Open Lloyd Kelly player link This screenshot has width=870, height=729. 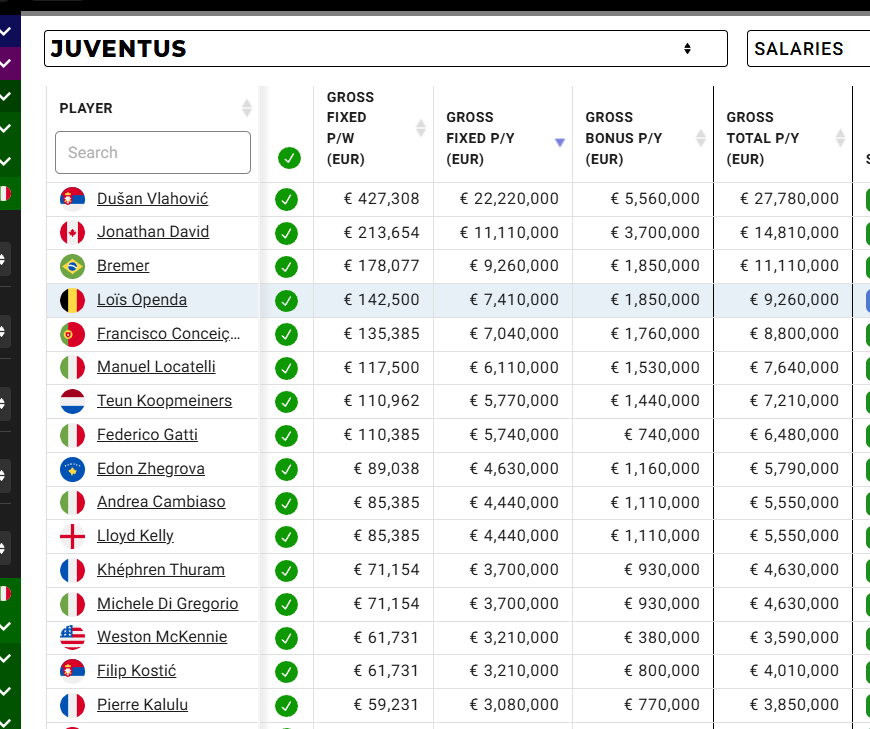[x=135, y=535]
